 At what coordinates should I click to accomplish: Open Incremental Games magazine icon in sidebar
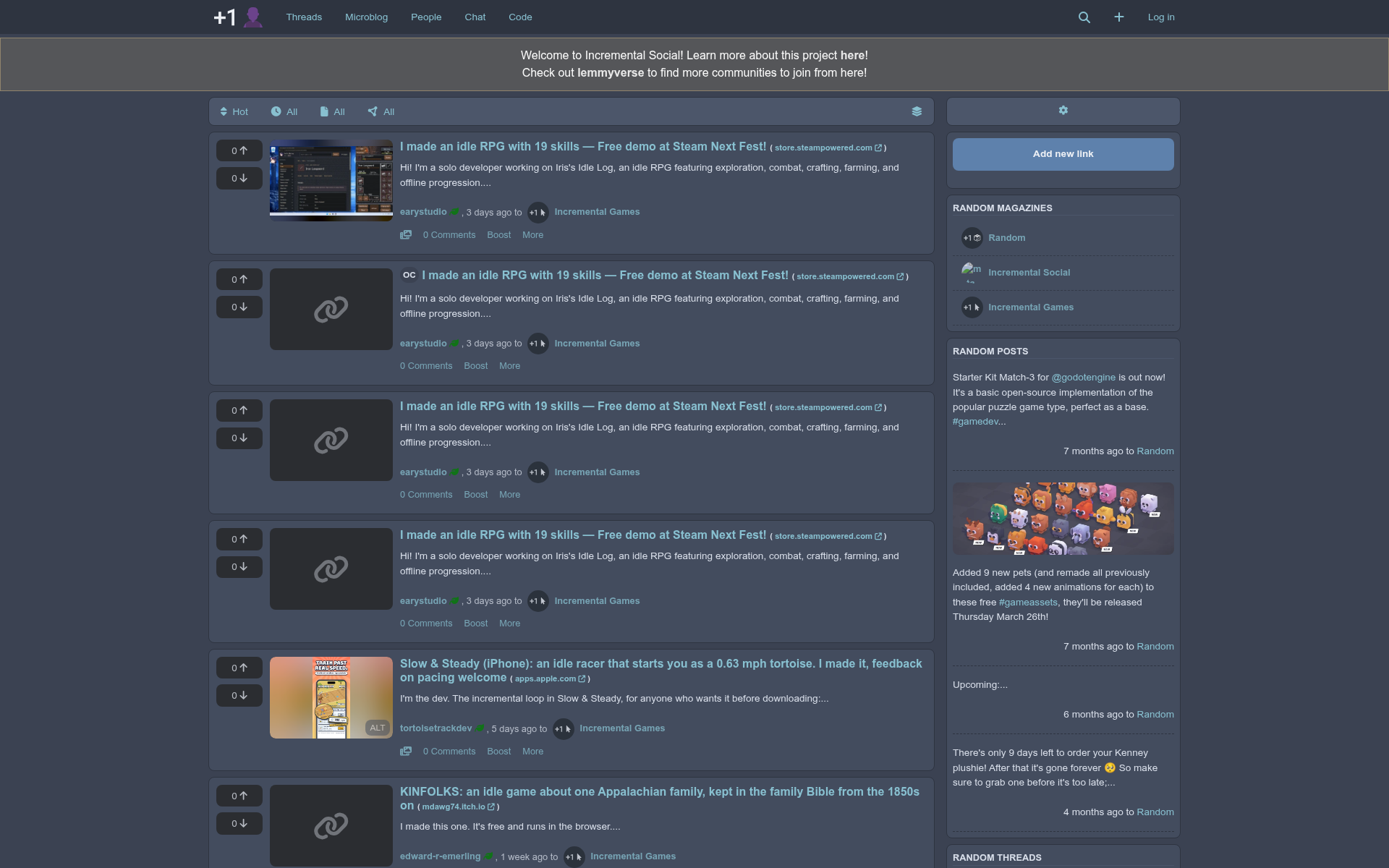click(x=972, y=307)
